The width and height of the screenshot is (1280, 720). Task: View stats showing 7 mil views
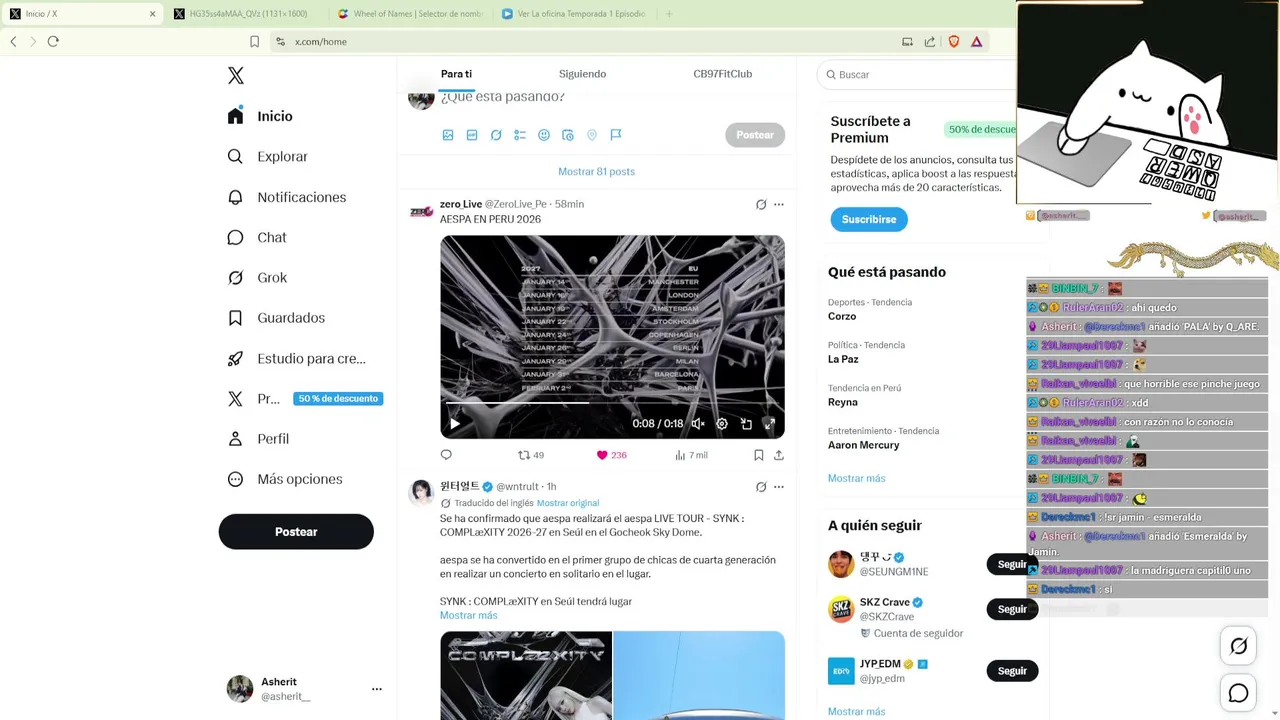click(x=691, y=455)
